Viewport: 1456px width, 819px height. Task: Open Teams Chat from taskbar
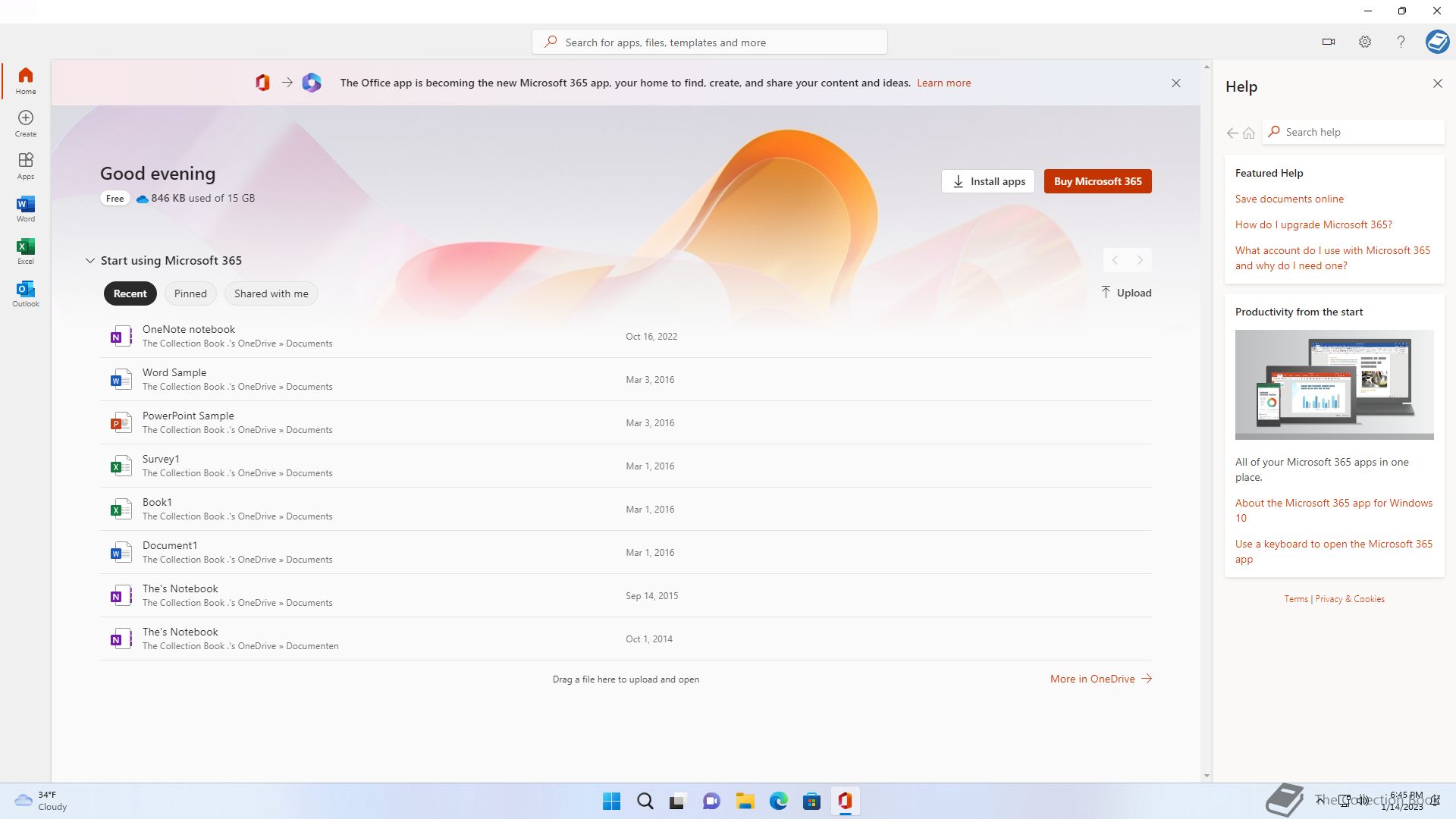click(711, 801)
